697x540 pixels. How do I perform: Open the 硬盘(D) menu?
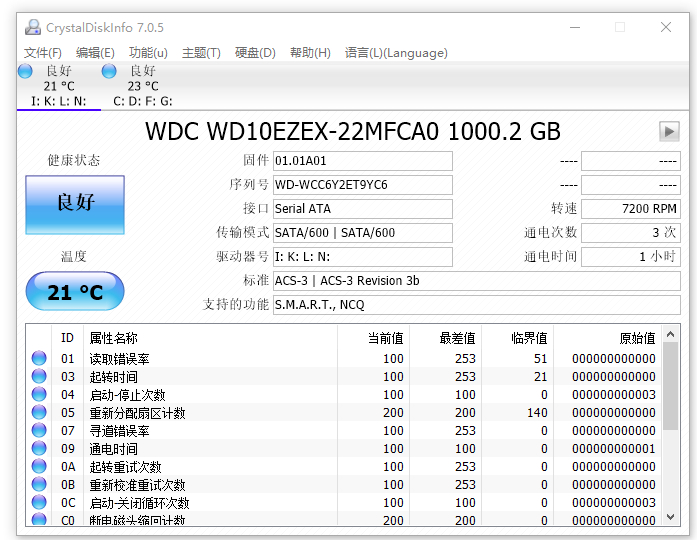255,53
